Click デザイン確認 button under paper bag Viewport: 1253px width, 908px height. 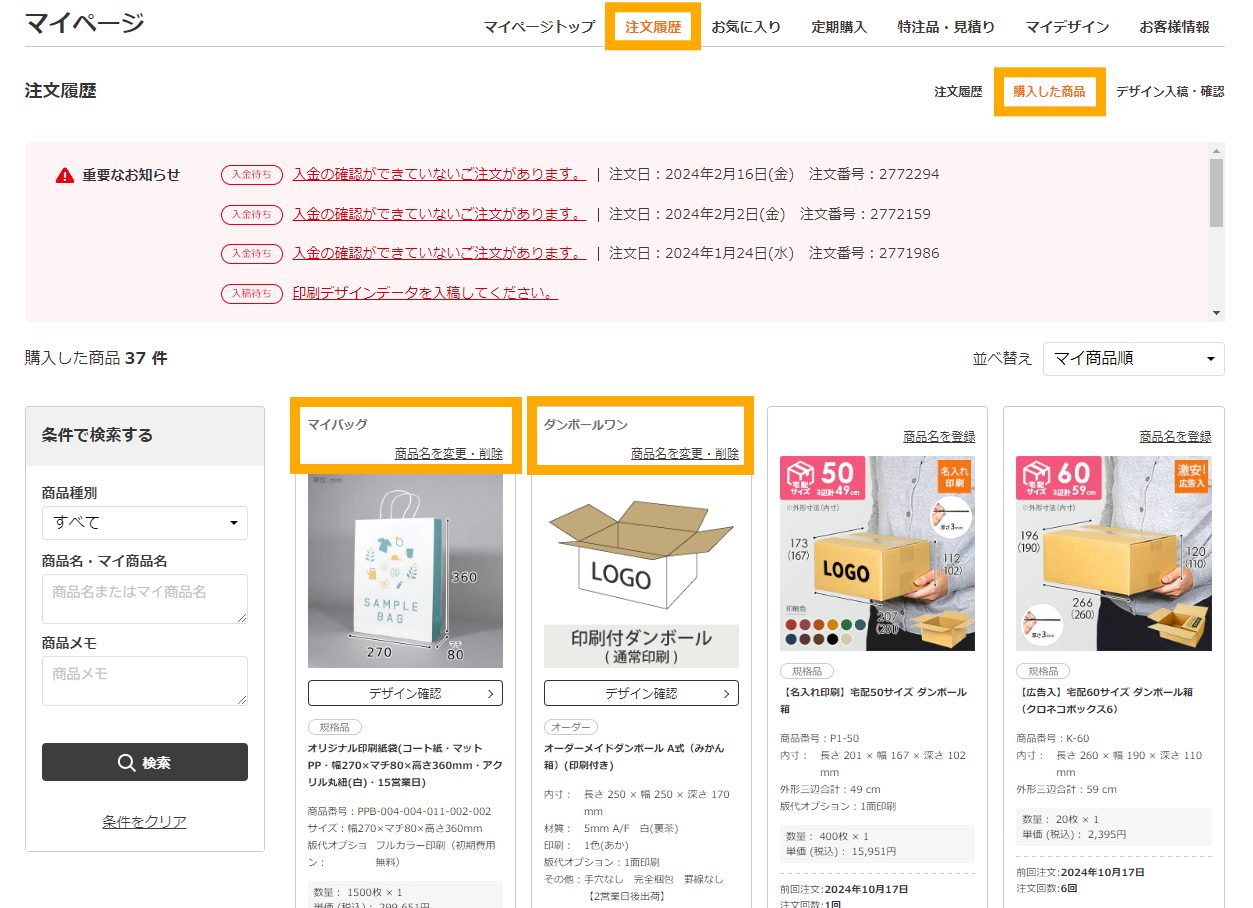(405, 693)
